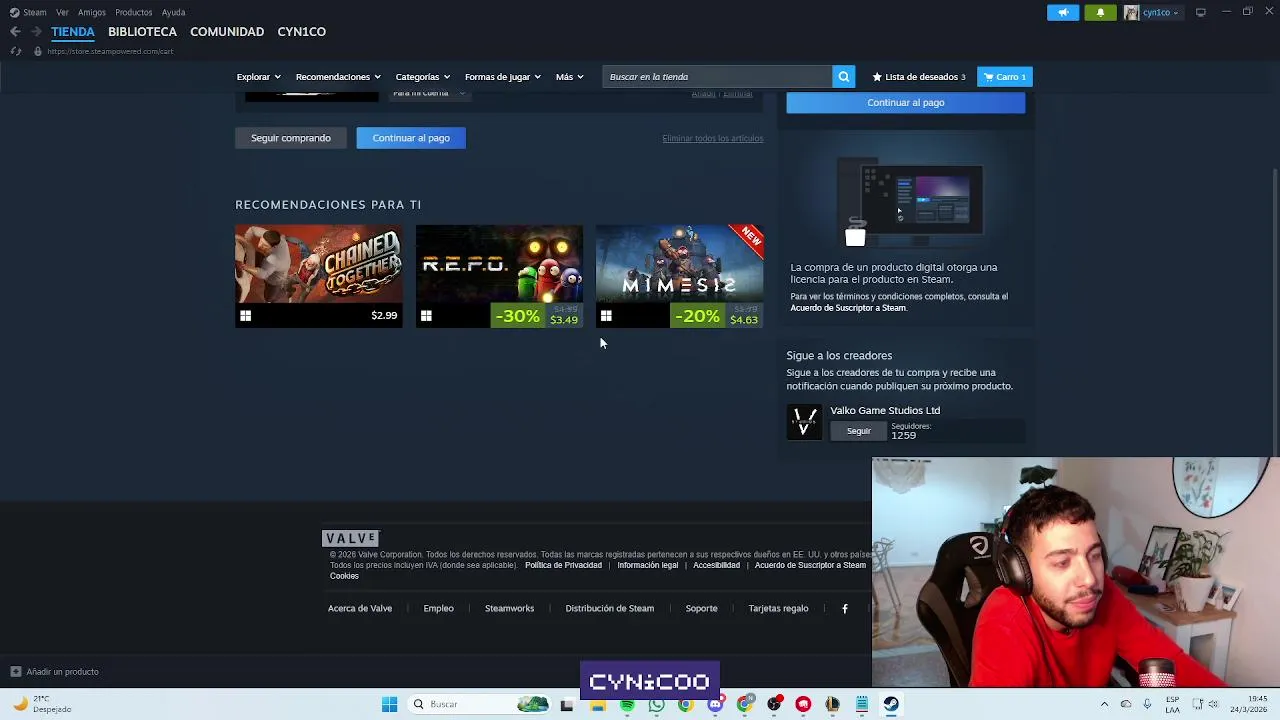Open the green notifications bell
The image size is (1280, 720).
click(x=1101, y=12)
